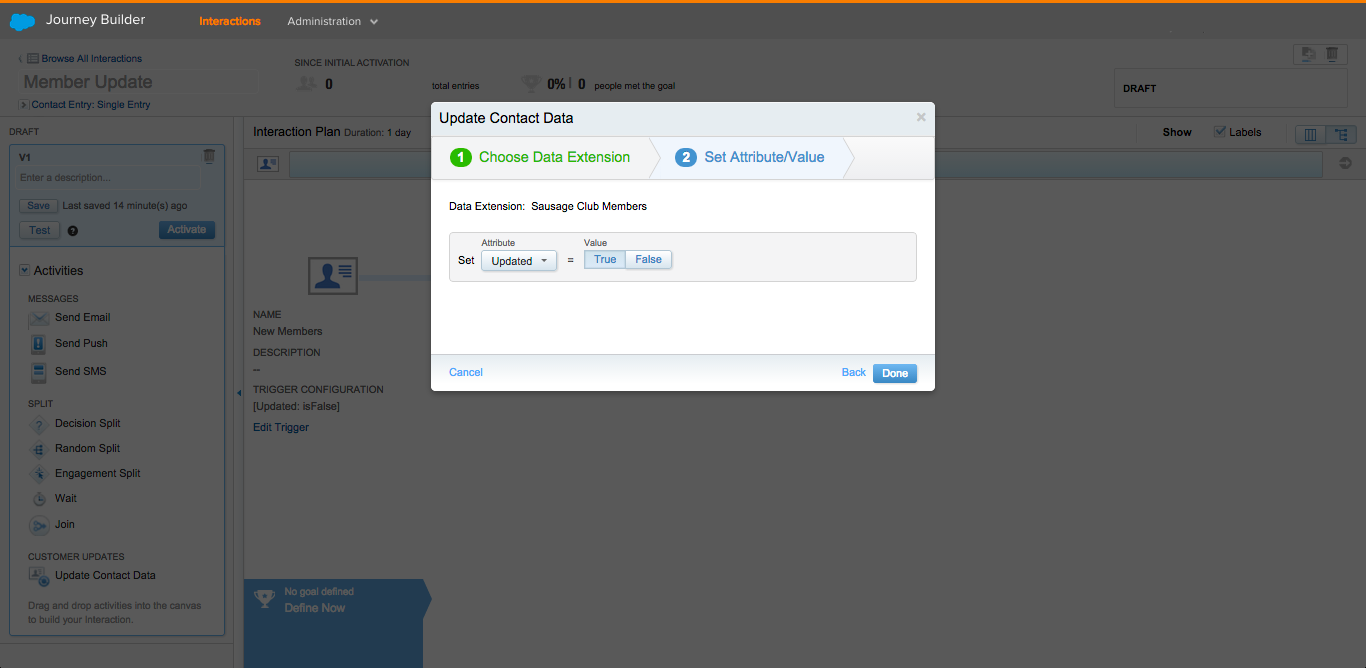This screenshot has height=668, width=1366.
Task: Select the Set Attribute/Value step
Action: [750, 157]
